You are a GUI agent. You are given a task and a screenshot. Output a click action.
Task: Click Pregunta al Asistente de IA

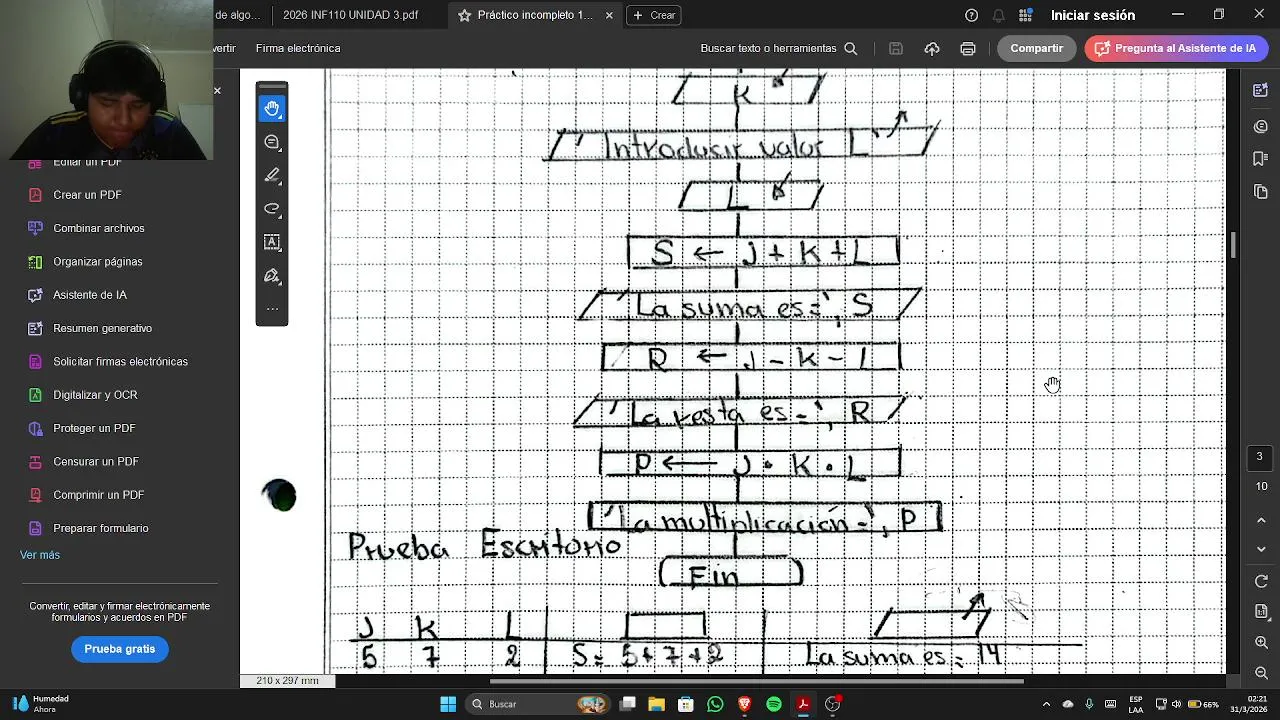pyautogui.click(x=1176, y=48)
